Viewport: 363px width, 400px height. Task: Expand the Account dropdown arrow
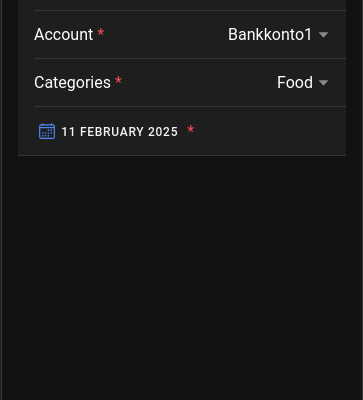[323, 35]
